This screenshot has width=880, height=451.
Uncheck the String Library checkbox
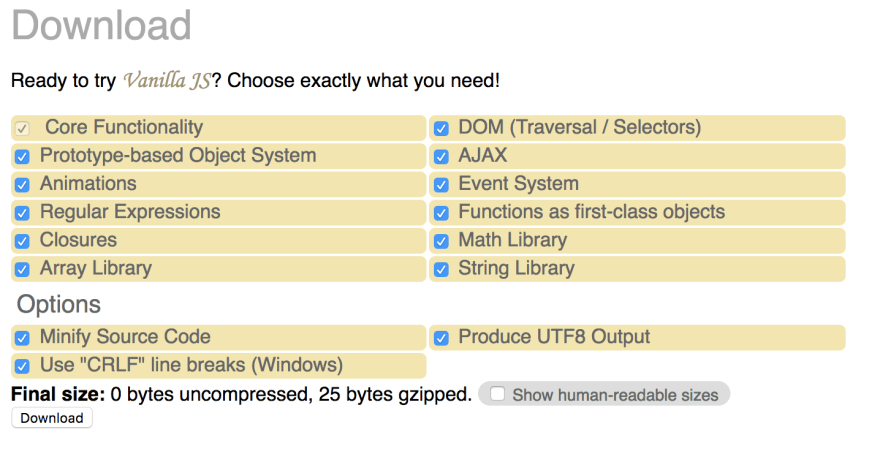[x=441, y=269]
